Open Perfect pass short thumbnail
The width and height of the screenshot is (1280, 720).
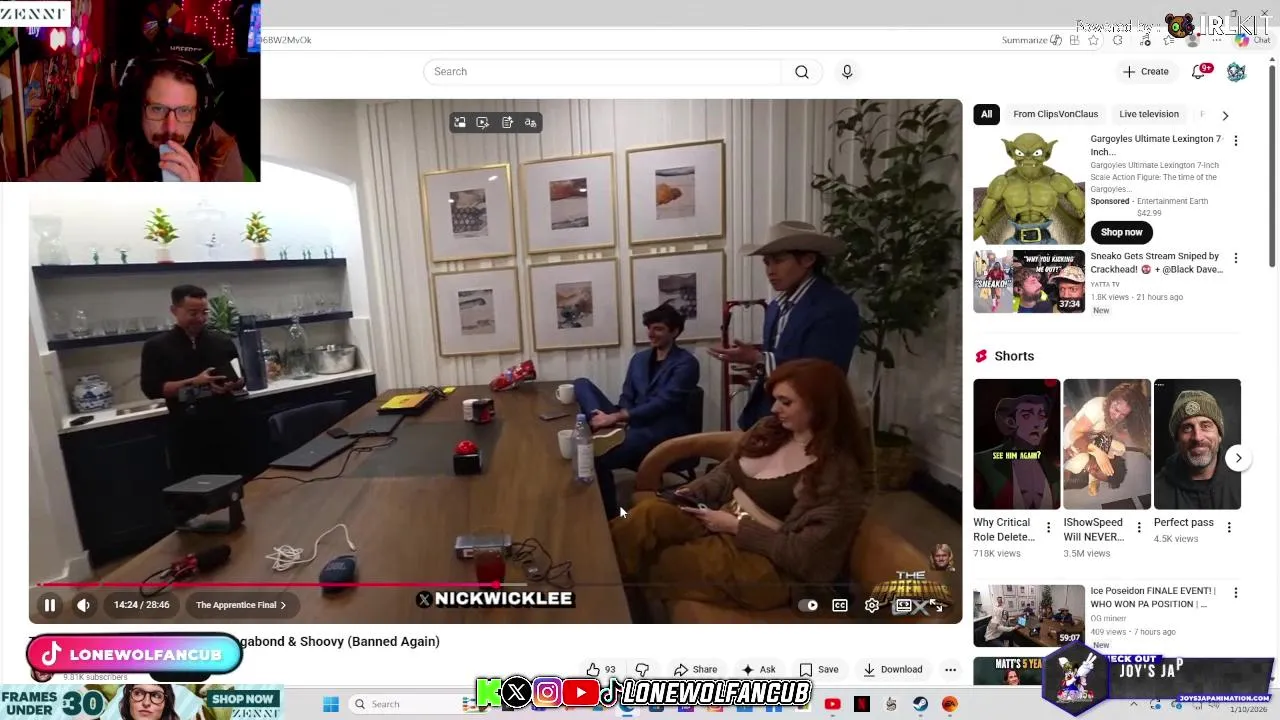click(x=1197, y=444)
